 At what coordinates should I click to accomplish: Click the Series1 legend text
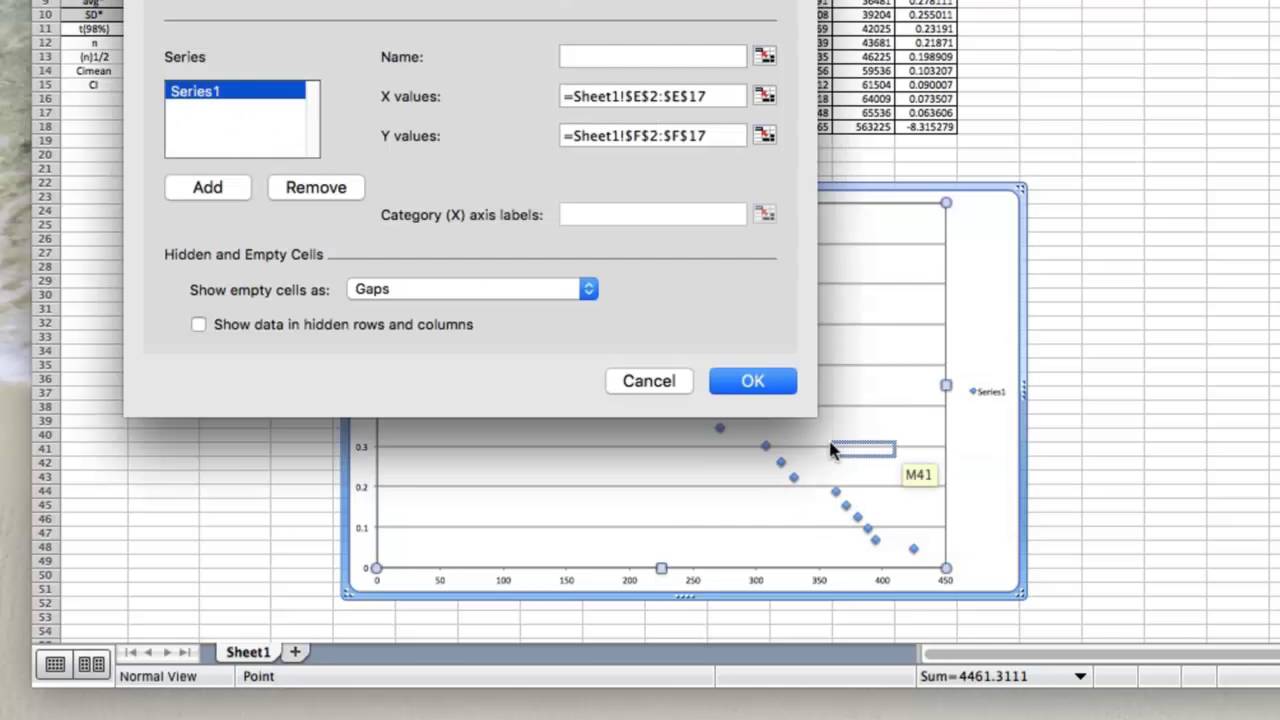[x=991, y=392]
